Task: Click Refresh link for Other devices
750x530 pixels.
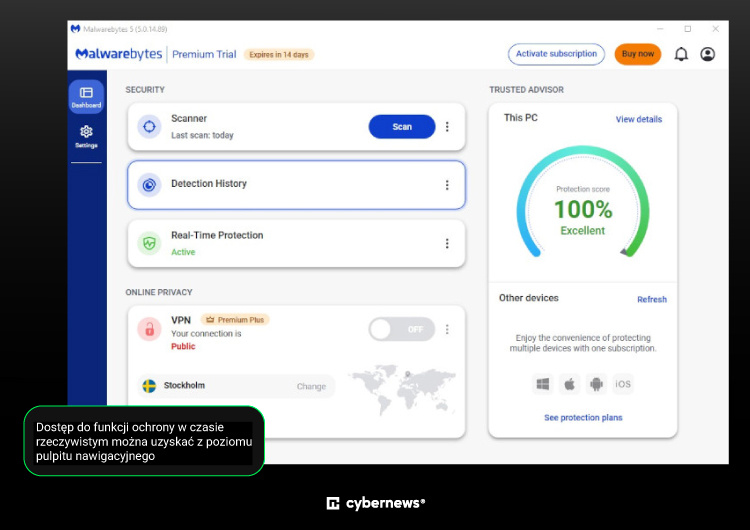Action: pyautogui.click(x=651, y=299)
